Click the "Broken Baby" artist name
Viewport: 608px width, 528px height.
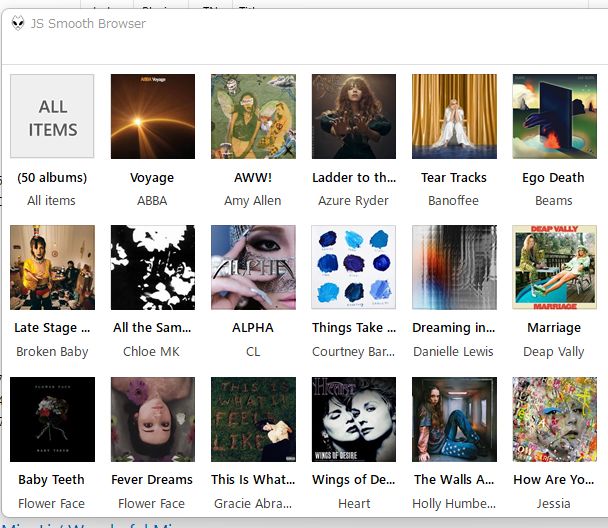point(52,352)
